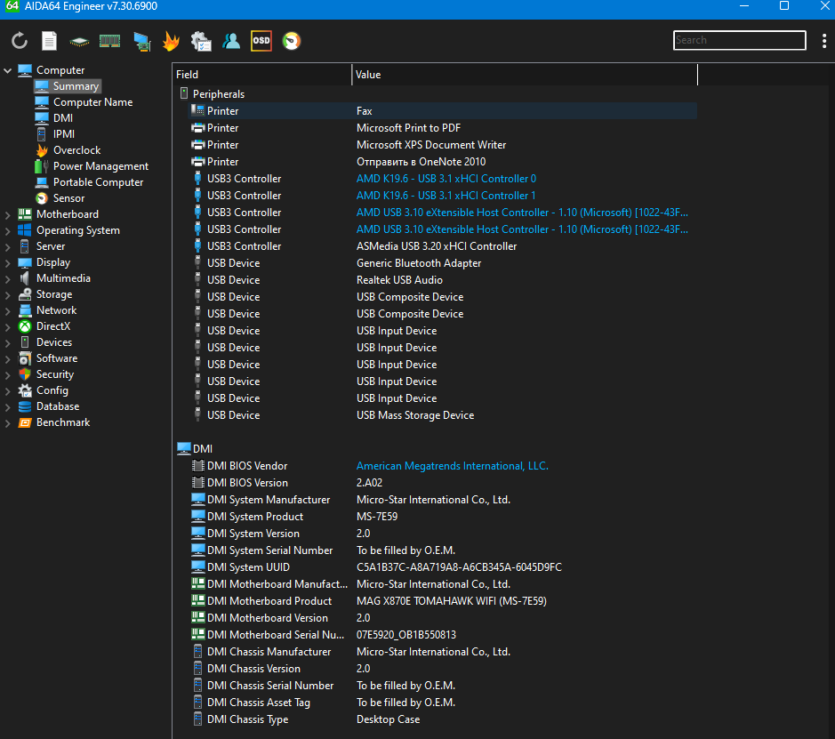The height and width of the screenshot is (739, 835).
Task: Open American Megatrends International link
Action: click(452, 466)
